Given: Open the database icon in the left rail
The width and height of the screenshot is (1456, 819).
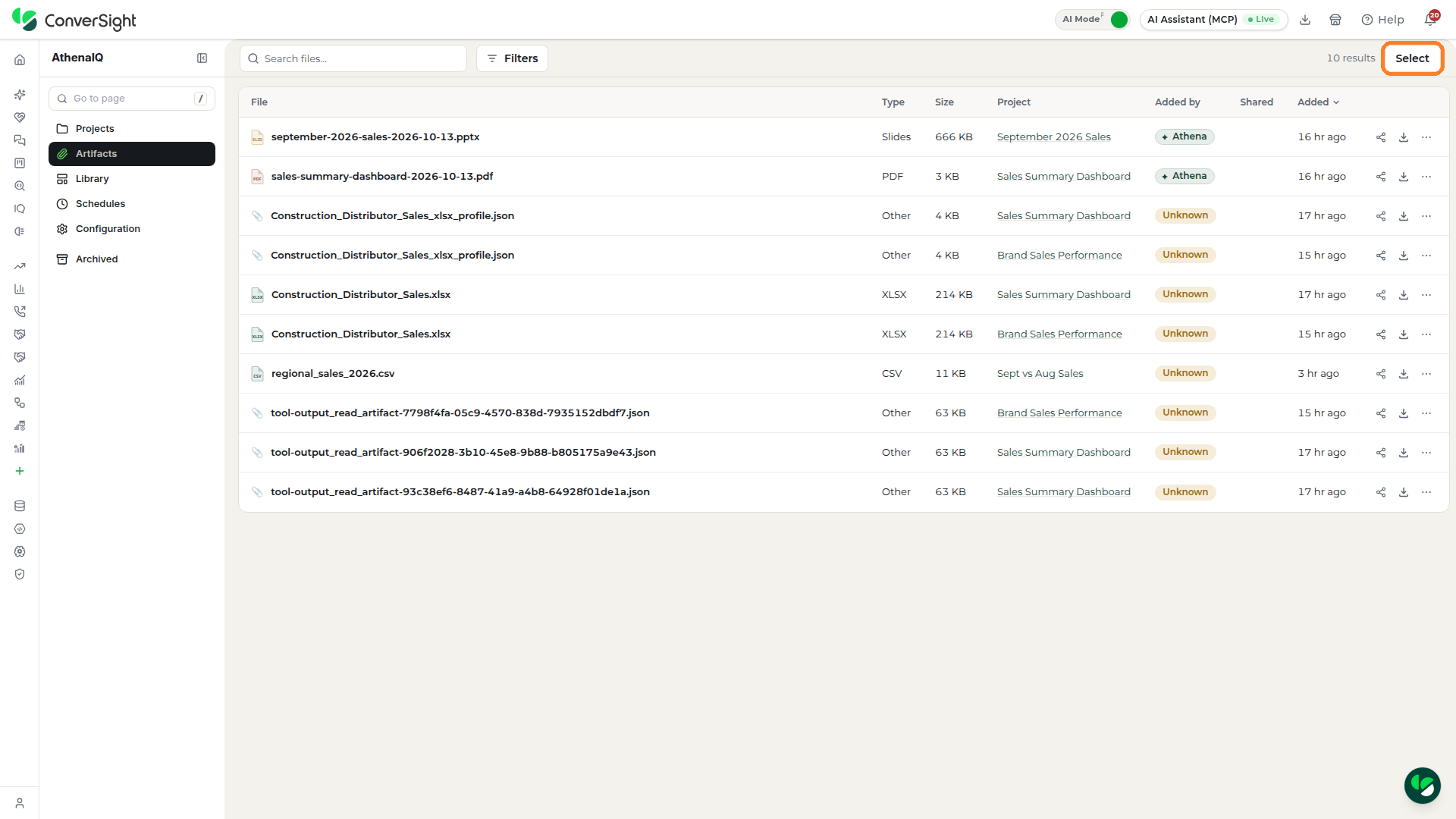Looking at the screenshot, I should [20, 506].
